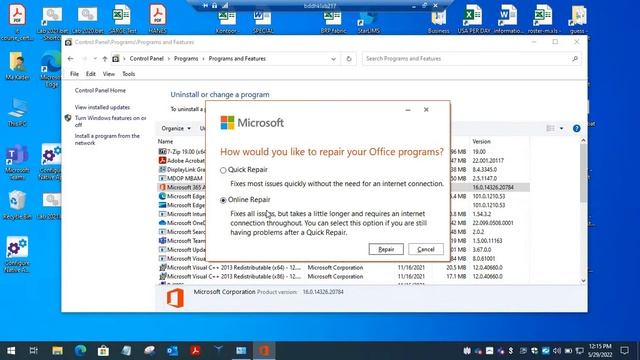Open Control Panel Home link
Screen dimensions: 640x360
click(x=100, y=91)
